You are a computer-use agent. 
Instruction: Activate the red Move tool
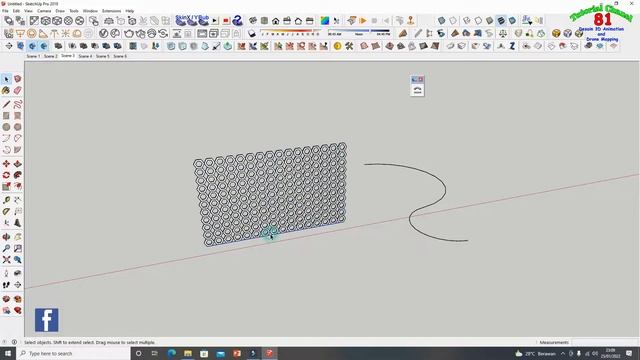coord(6,164)
